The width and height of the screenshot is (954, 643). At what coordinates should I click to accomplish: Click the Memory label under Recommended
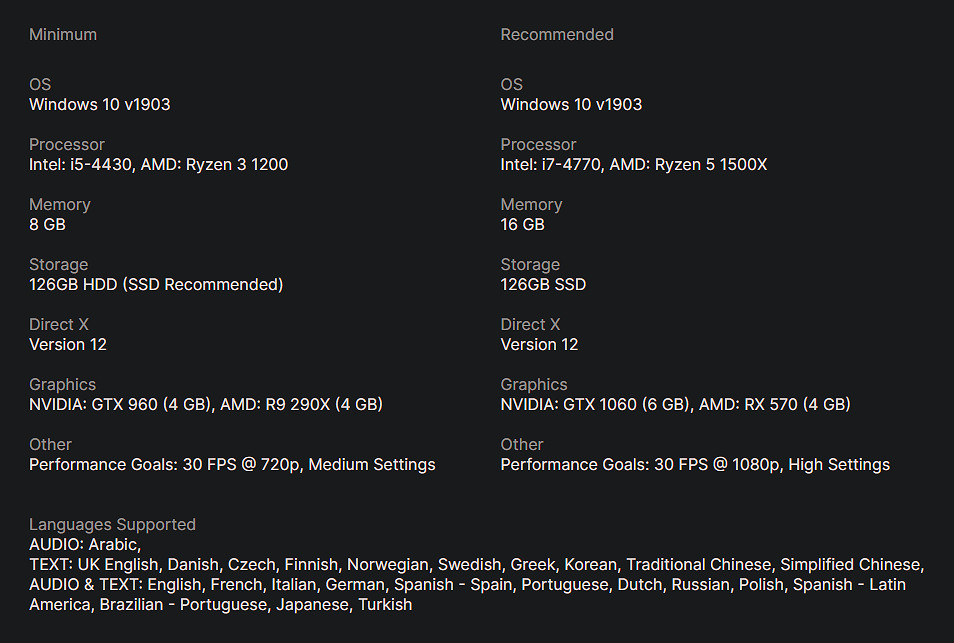(531, 204)
